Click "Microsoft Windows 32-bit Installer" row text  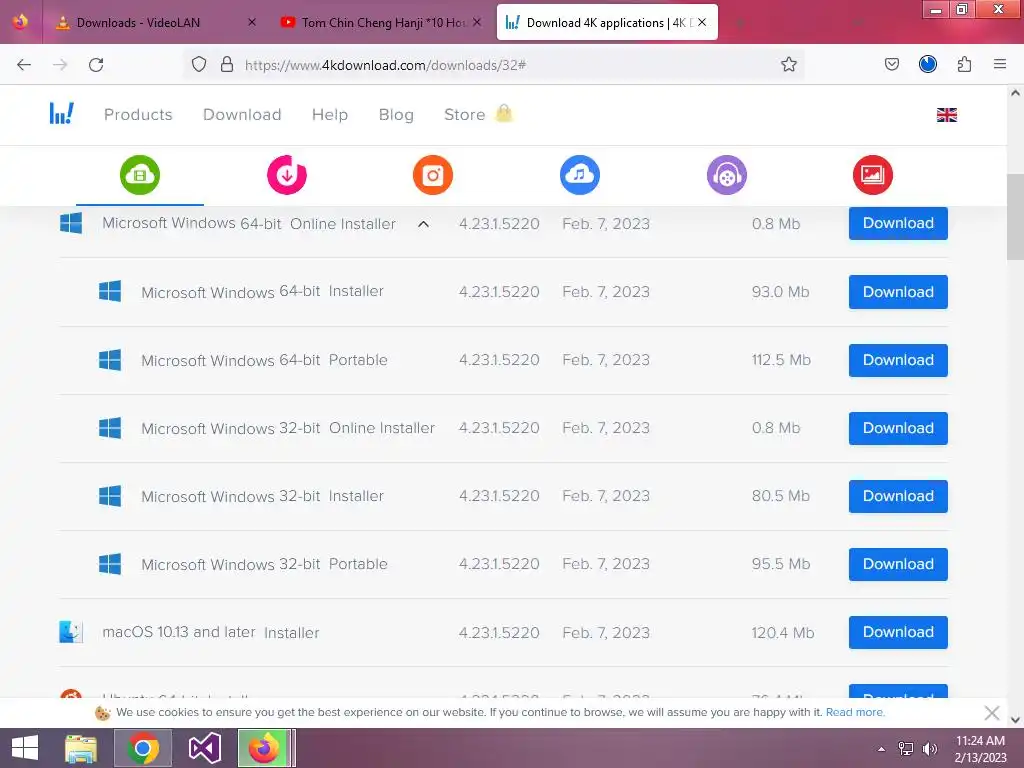tap(262, 496)
